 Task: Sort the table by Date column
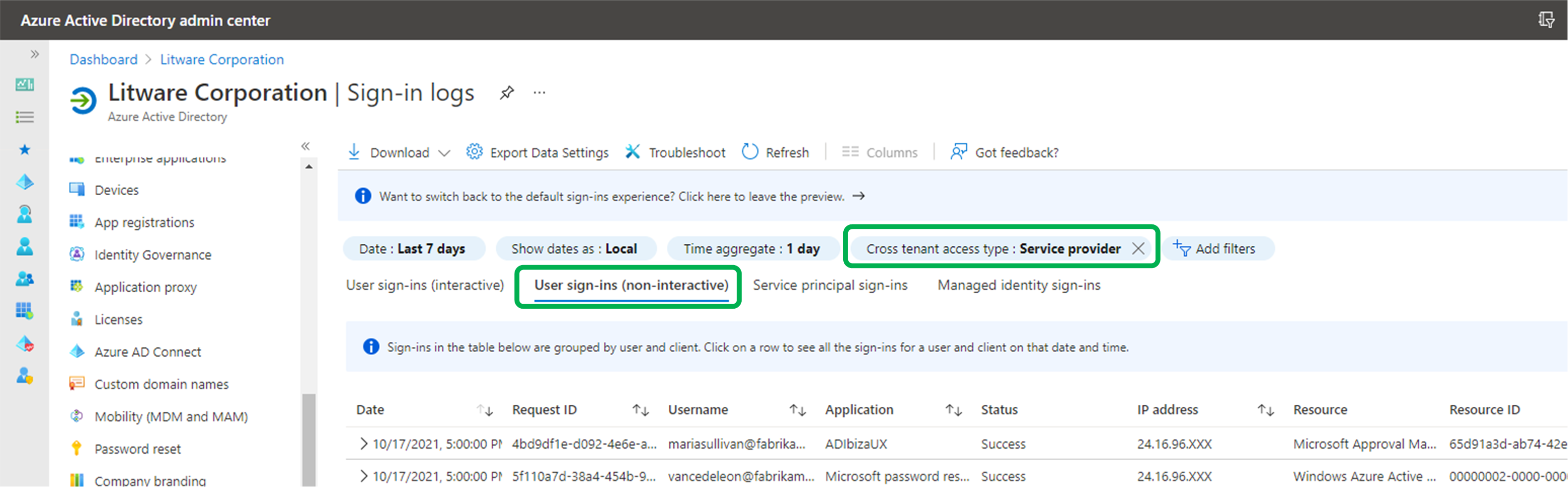click(484, 410)
